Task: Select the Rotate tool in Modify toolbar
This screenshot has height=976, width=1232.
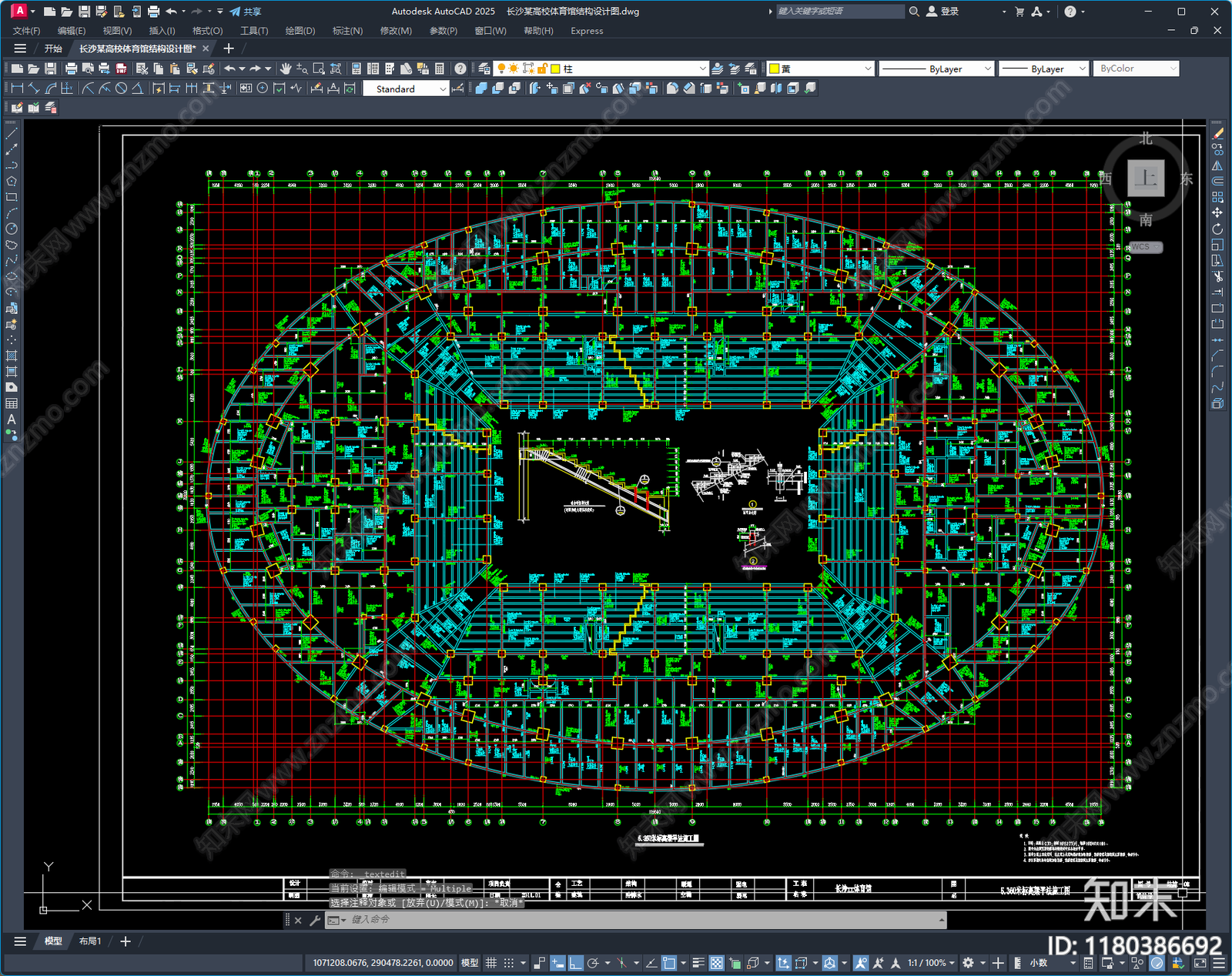Action: pos(1217,229)
